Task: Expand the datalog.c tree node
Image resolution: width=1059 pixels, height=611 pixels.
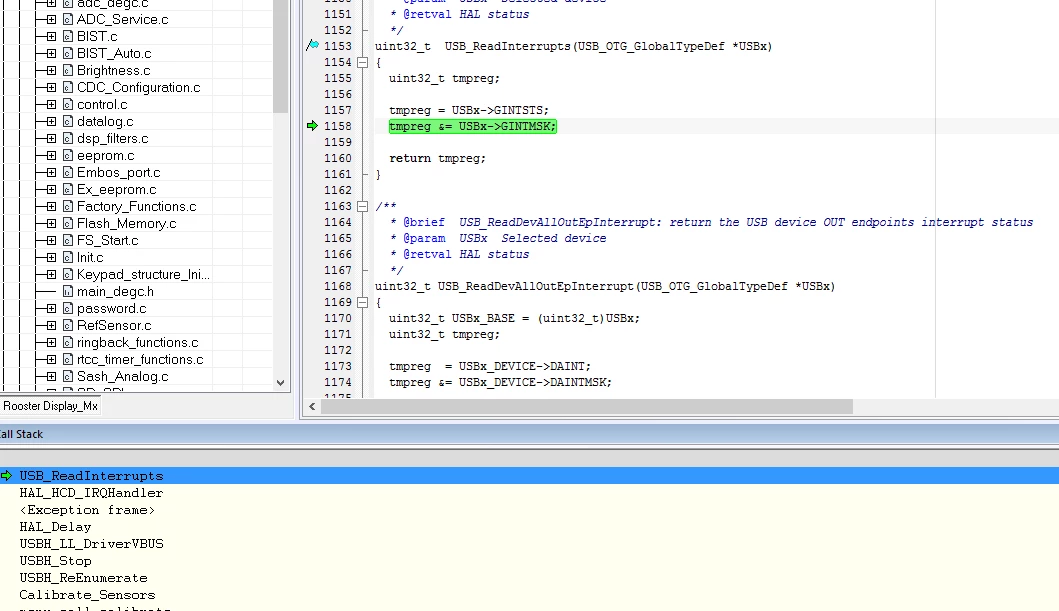Action: 51,122
